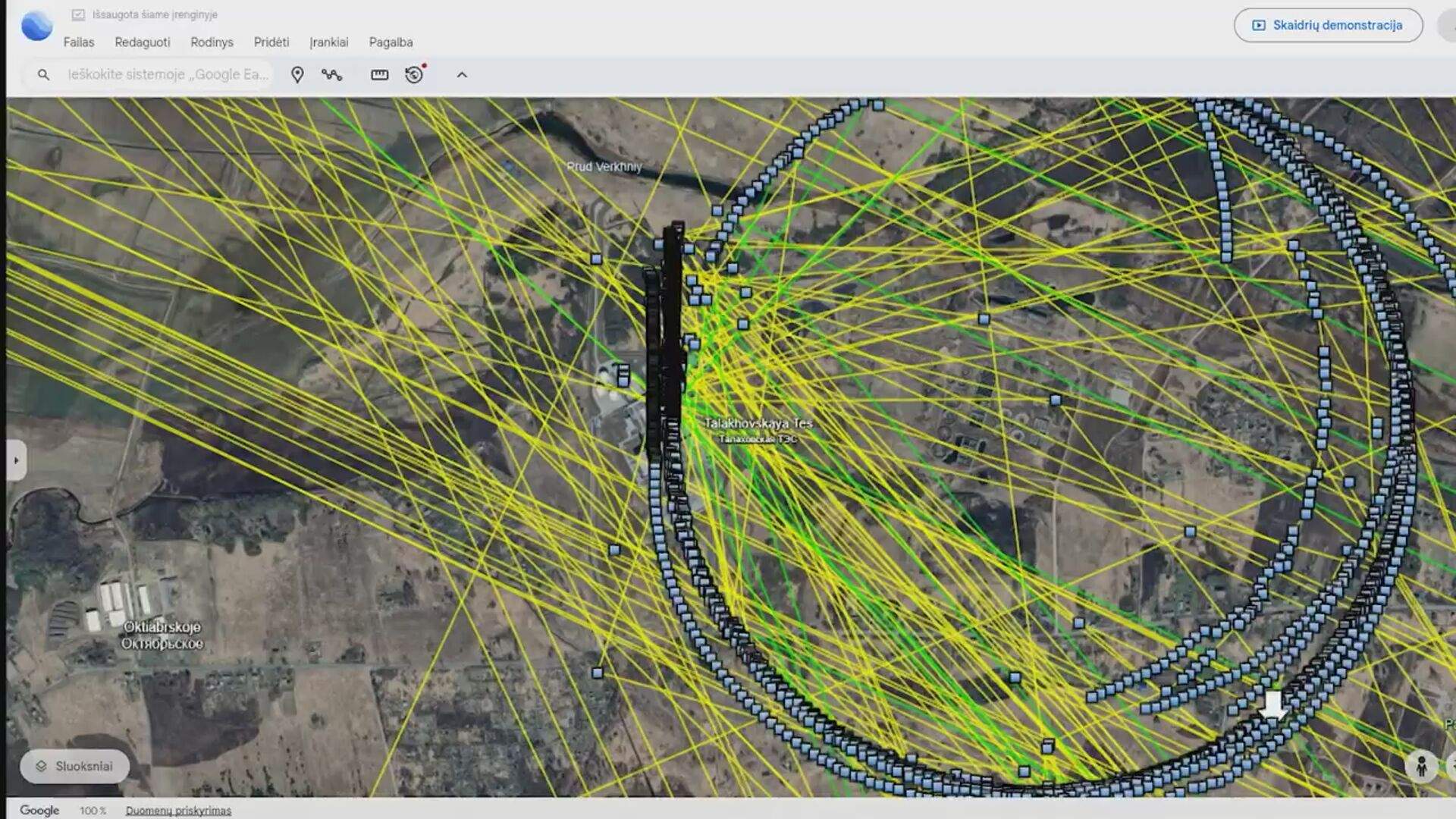
Task: Select the measure ruler tool
Action: [x=379, y=74]
